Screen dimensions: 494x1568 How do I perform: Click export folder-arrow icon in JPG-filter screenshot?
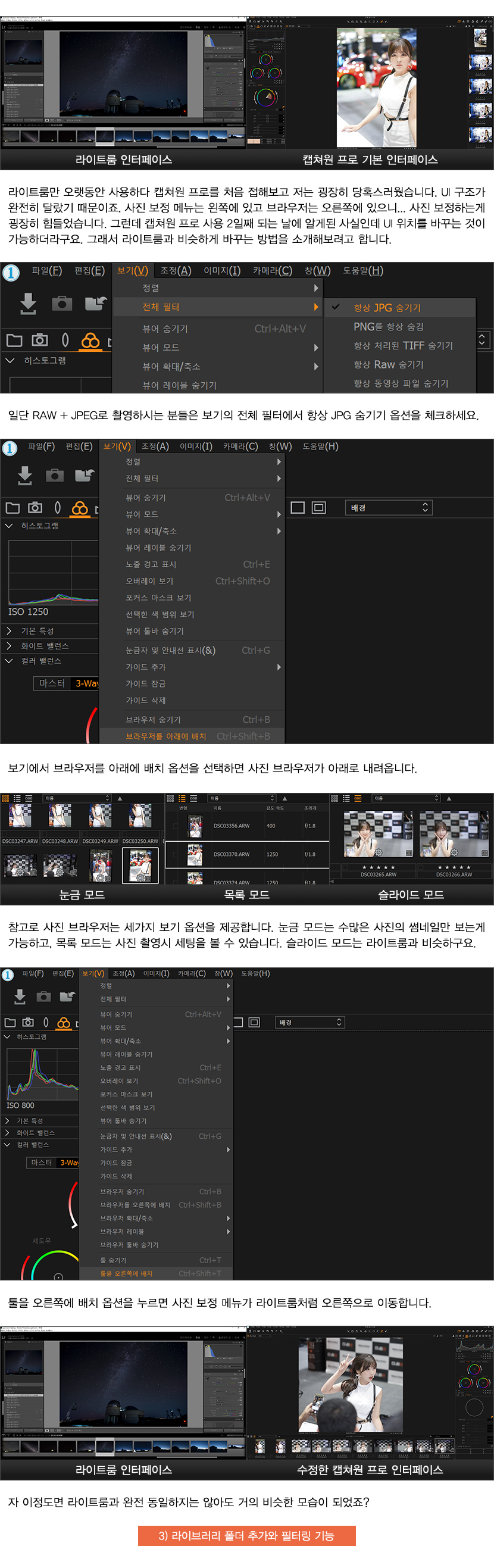(x=95, y=303)
